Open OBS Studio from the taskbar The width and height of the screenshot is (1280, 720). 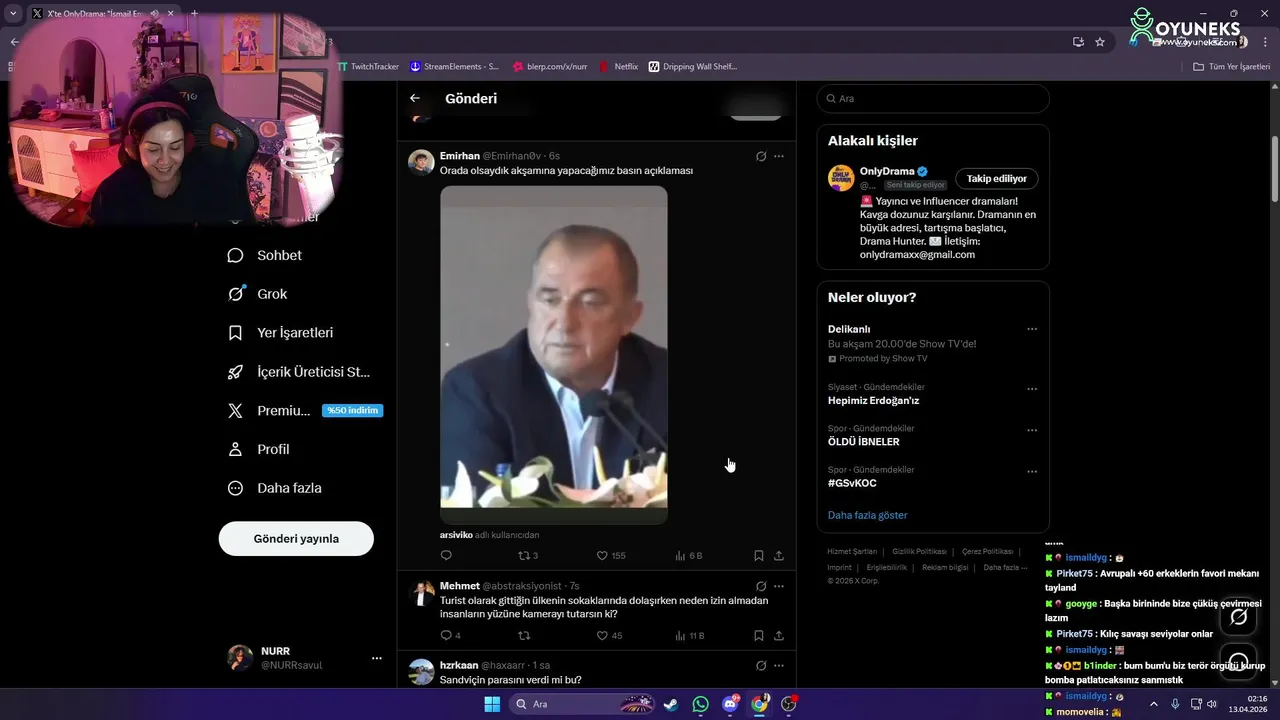[x=788, y=704]
